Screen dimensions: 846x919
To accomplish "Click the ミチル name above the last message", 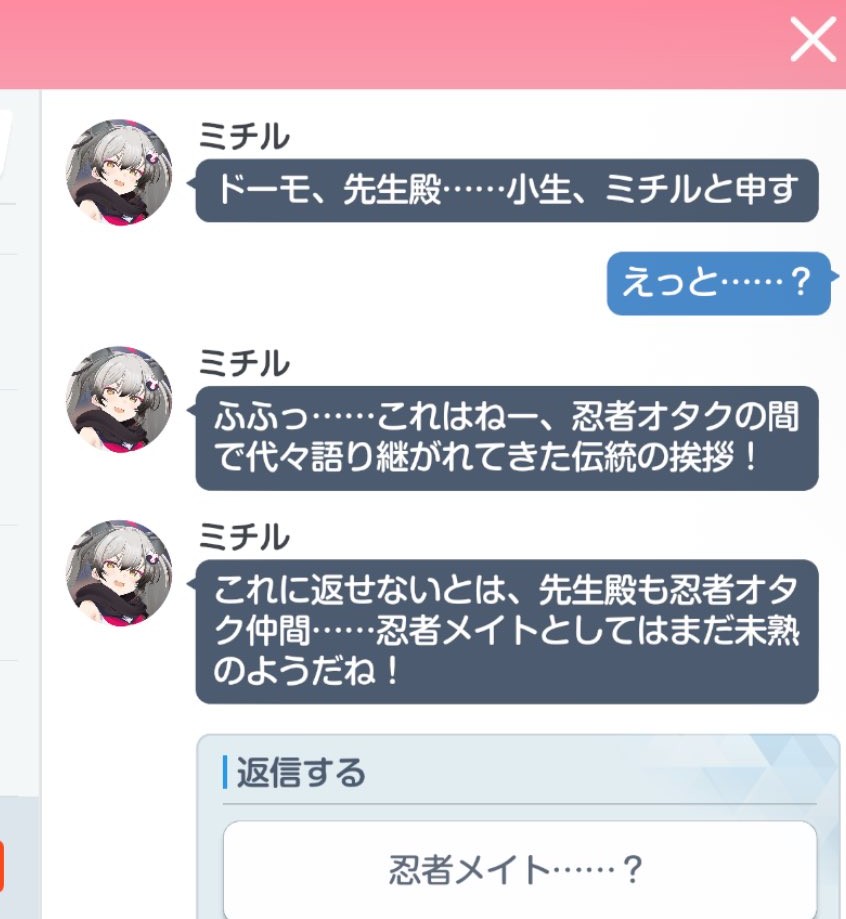I will [244, 536].
